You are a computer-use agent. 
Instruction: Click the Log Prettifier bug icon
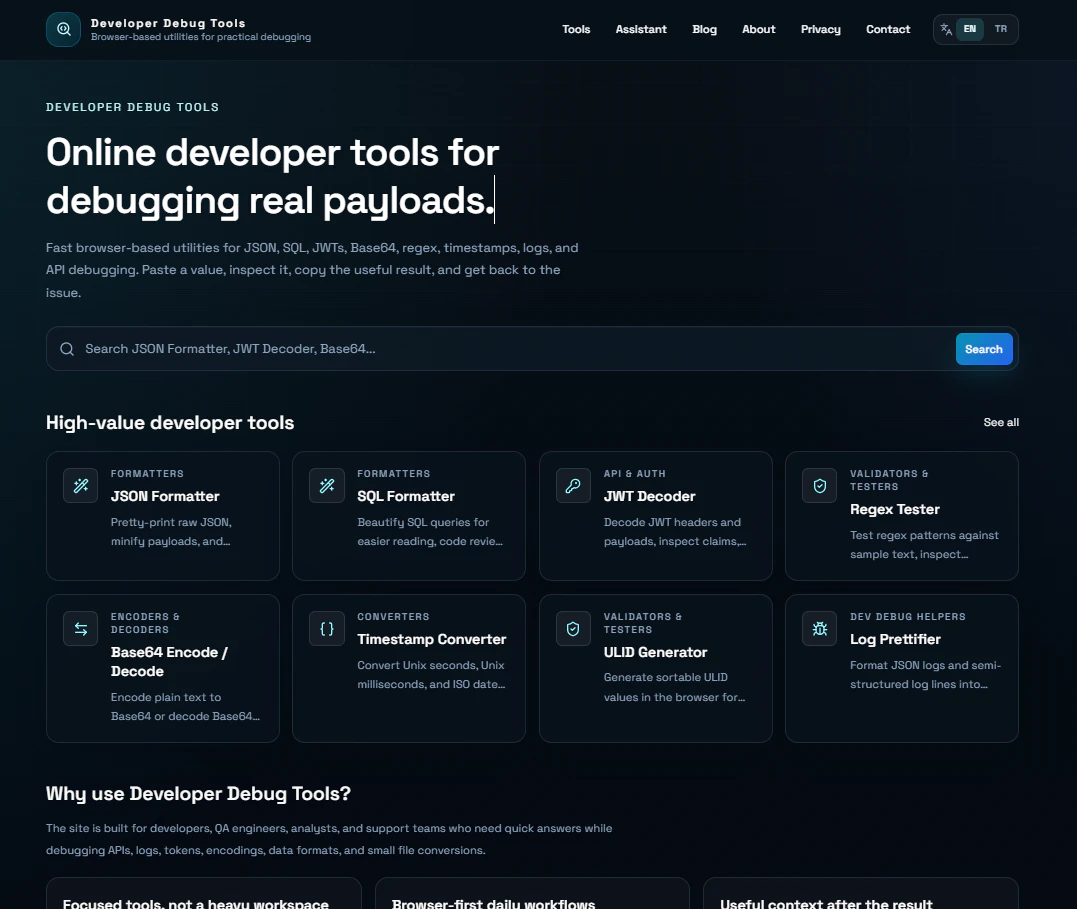coord(819,629)
